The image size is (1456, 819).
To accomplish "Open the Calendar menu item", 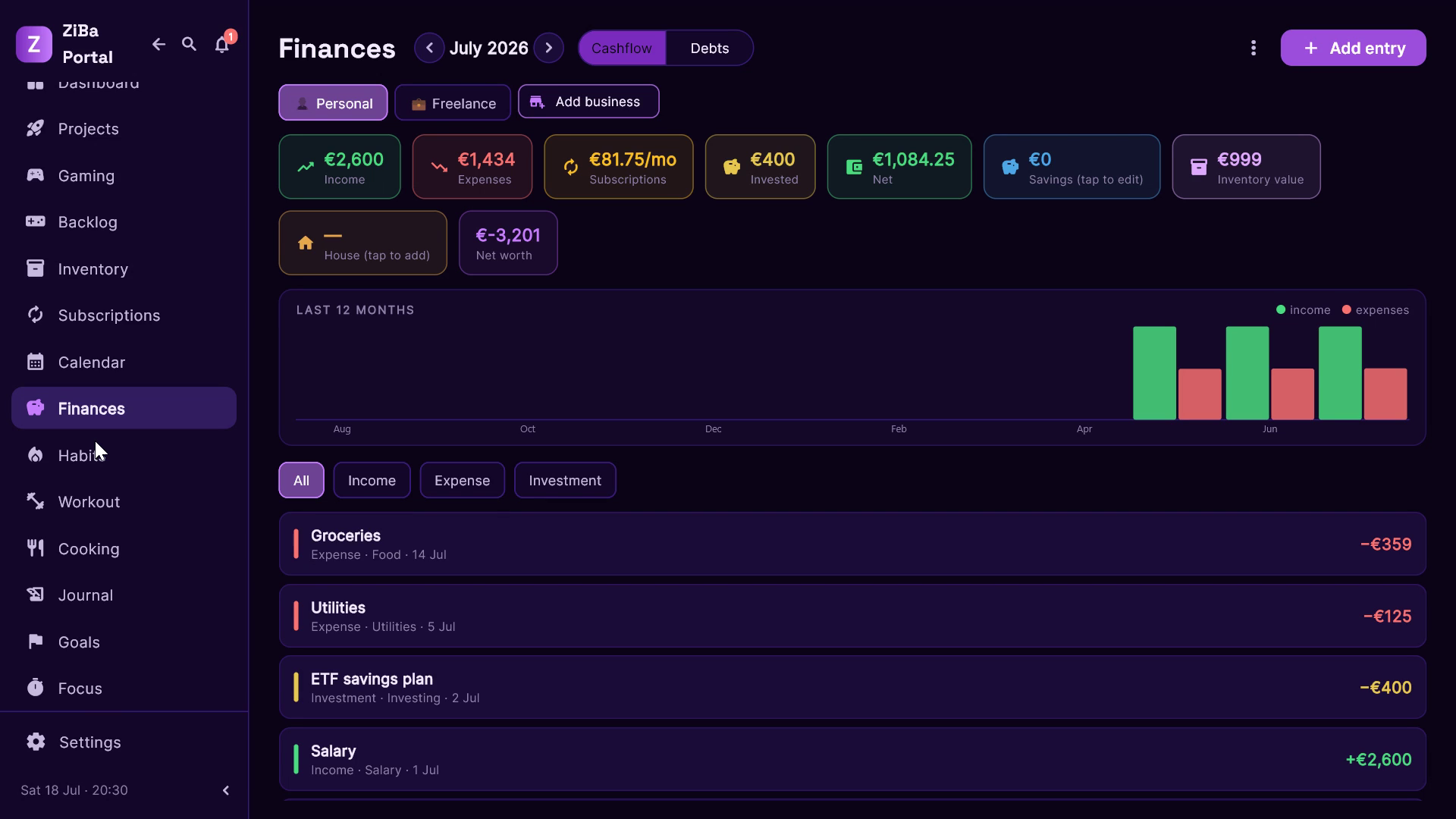I will pyautogui.click(x=124, y=362).
